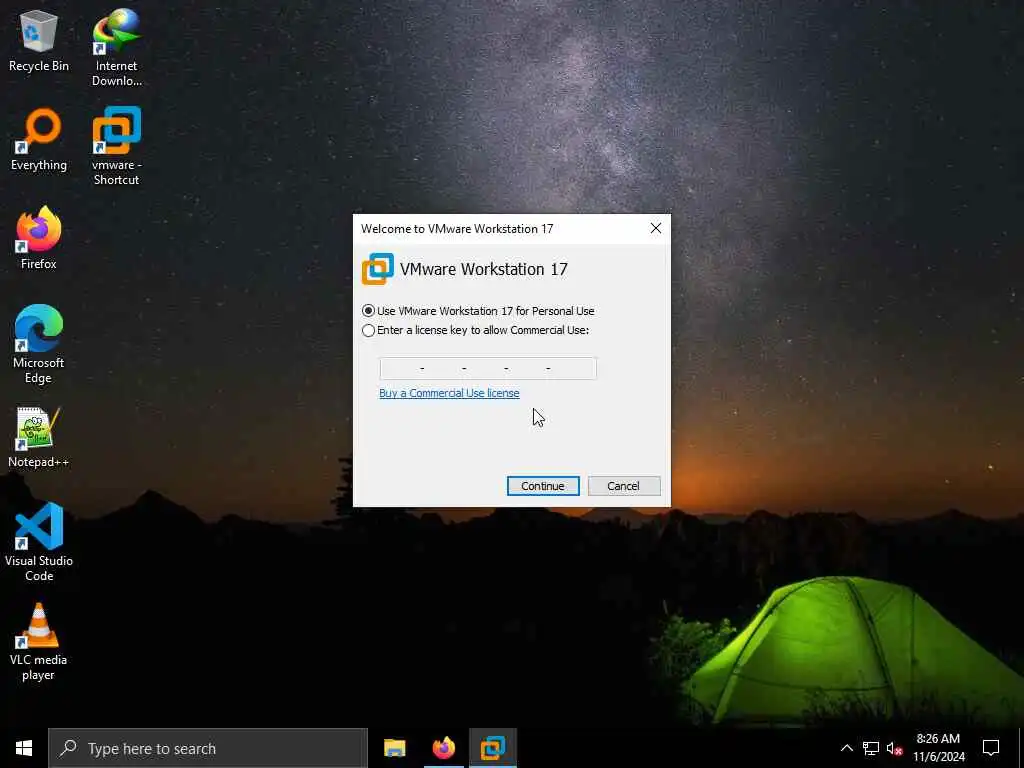Viewport: 1024px width, 768px height.
Task: Click the Continue button
Action: (x=543, y=486)
